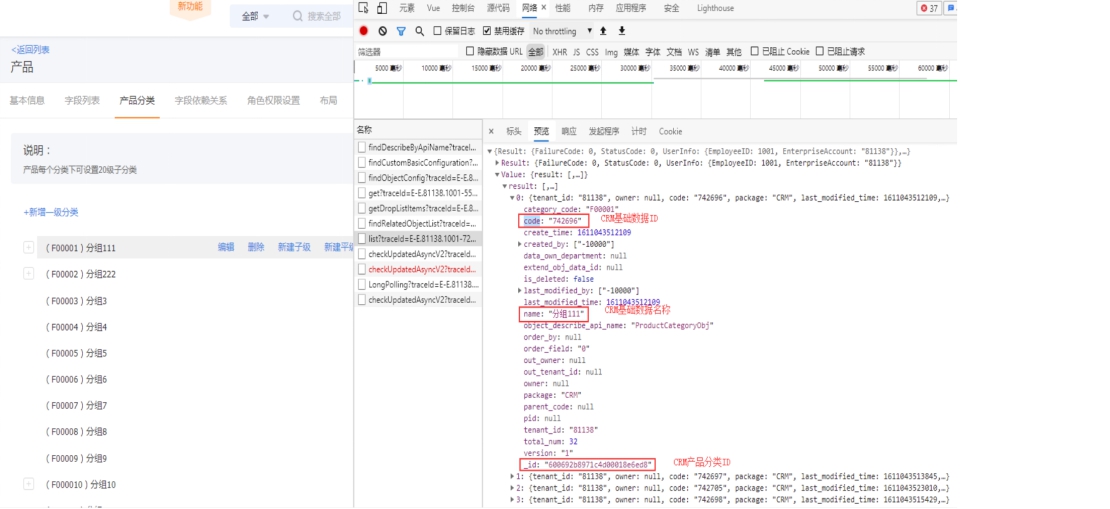Stop network recording with red record icon

pos(364,31)
